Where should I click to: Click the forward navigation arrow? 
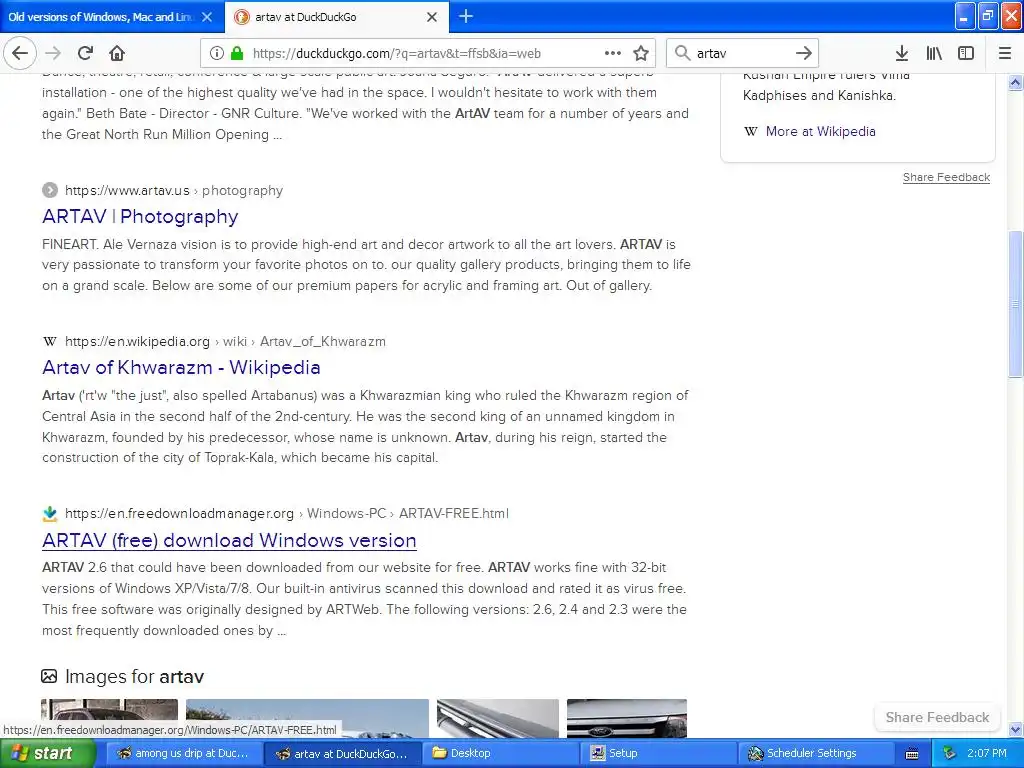pos(53,53)
